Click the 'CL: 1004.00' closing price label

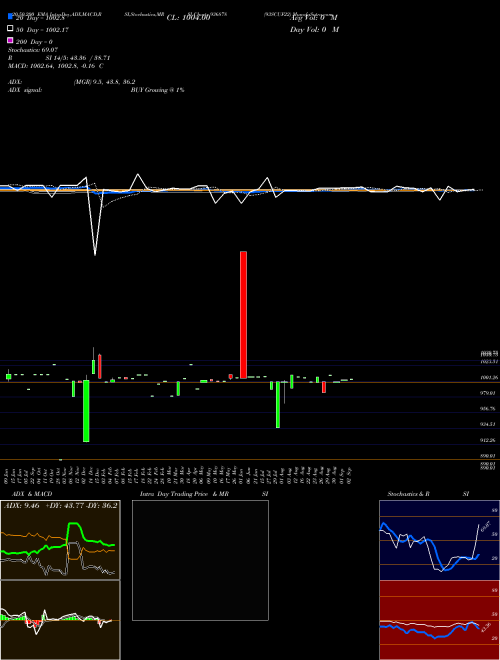[188, 18]
